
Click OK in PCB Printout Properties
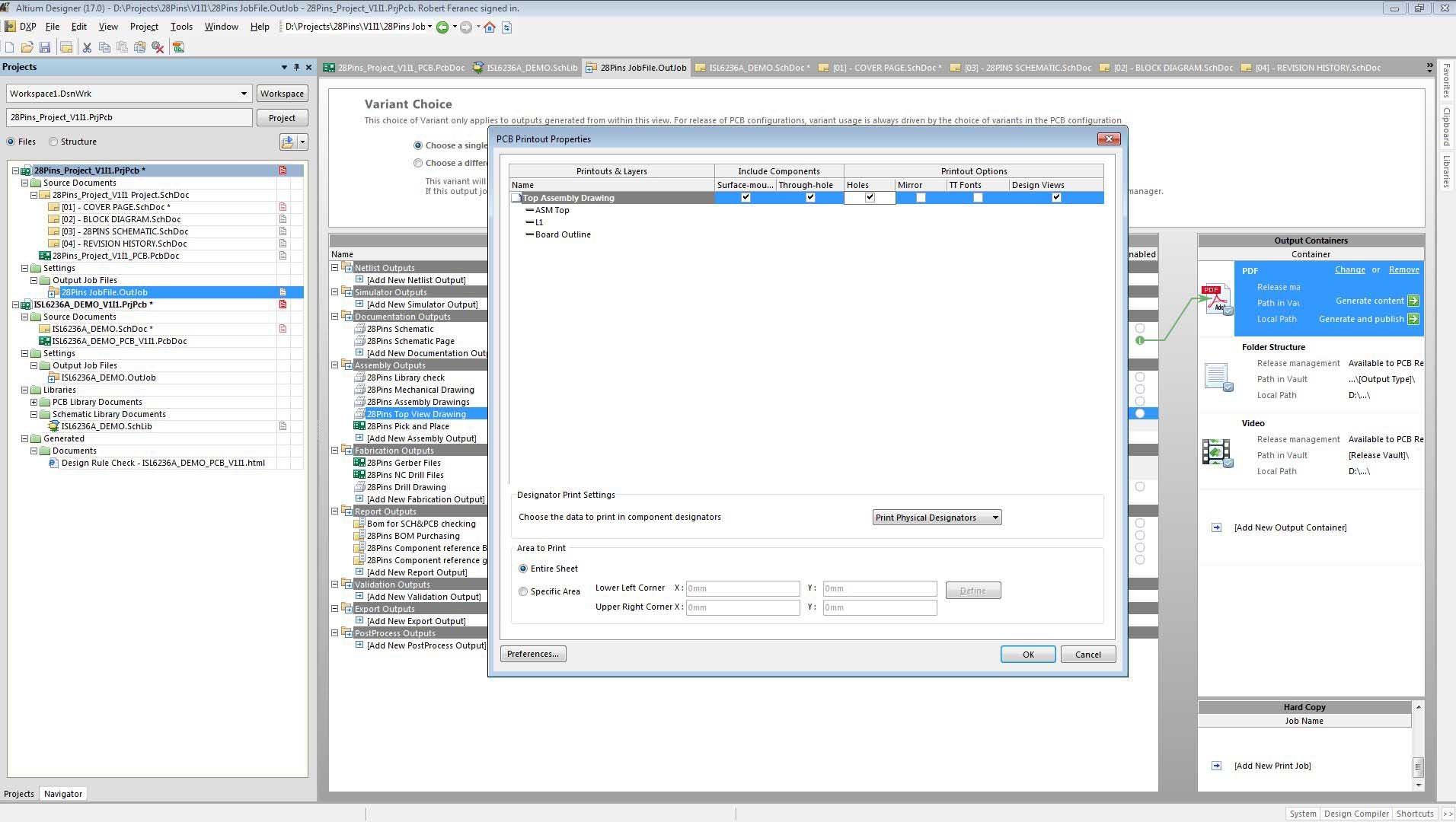tap(1027, 655)
